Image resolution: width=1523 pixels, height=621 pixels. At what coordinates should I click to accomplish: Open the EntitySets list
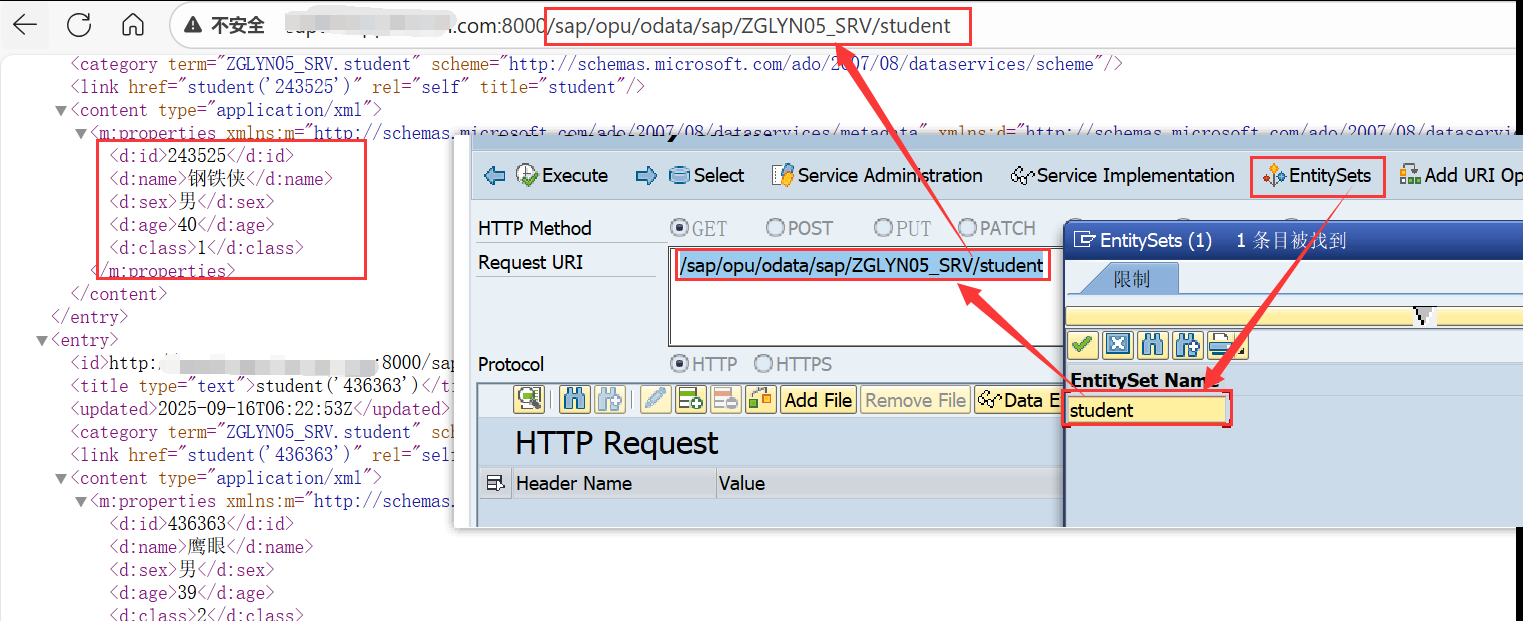click(x=1318, y=177)
